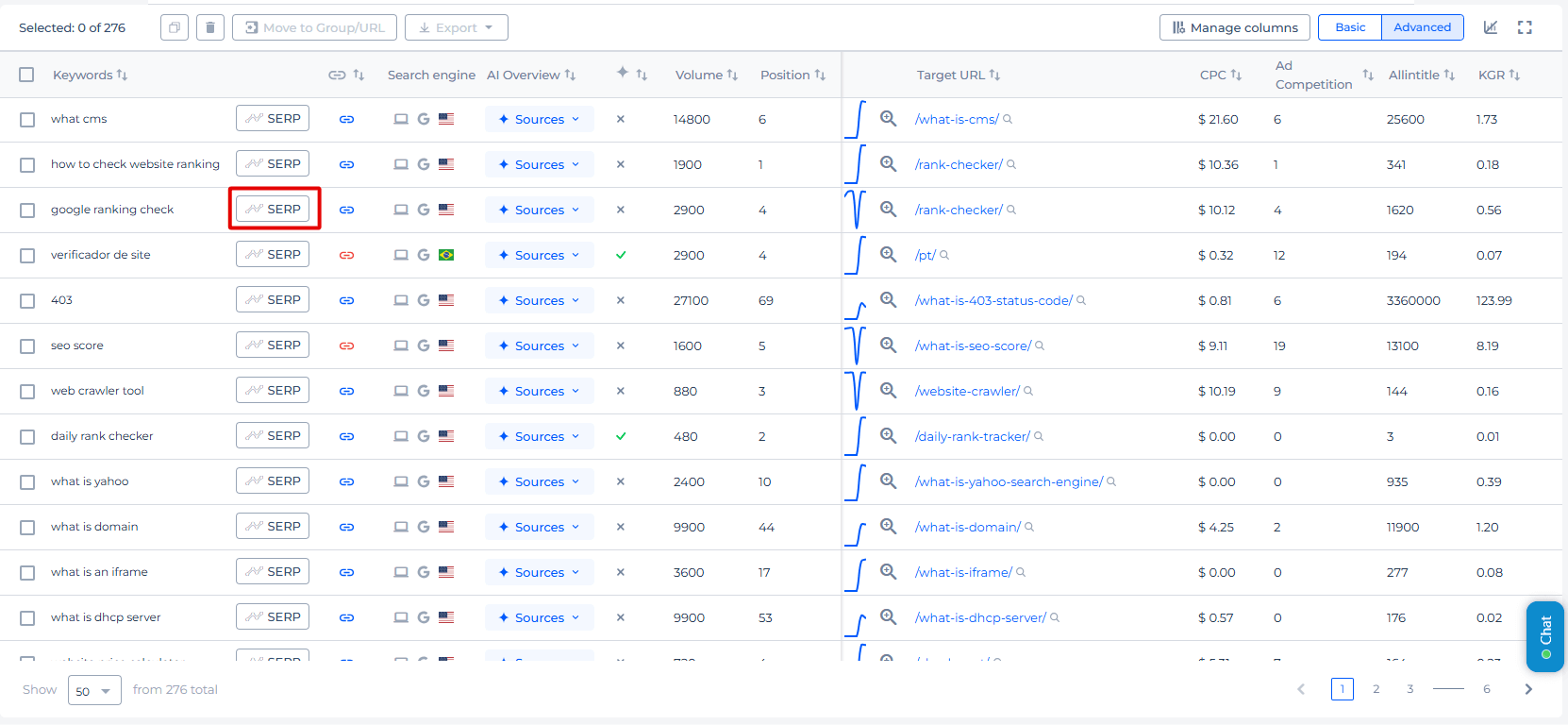Screen dimensions: 1568x725
Task: Open the chart view icon near Advanced
Action: 1491,27
